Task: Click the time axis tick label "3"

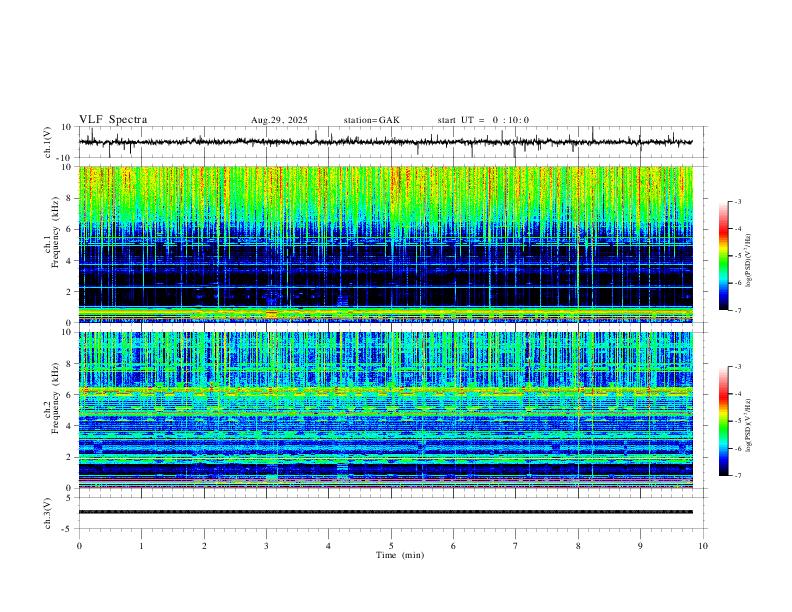Action: point(267,546)
